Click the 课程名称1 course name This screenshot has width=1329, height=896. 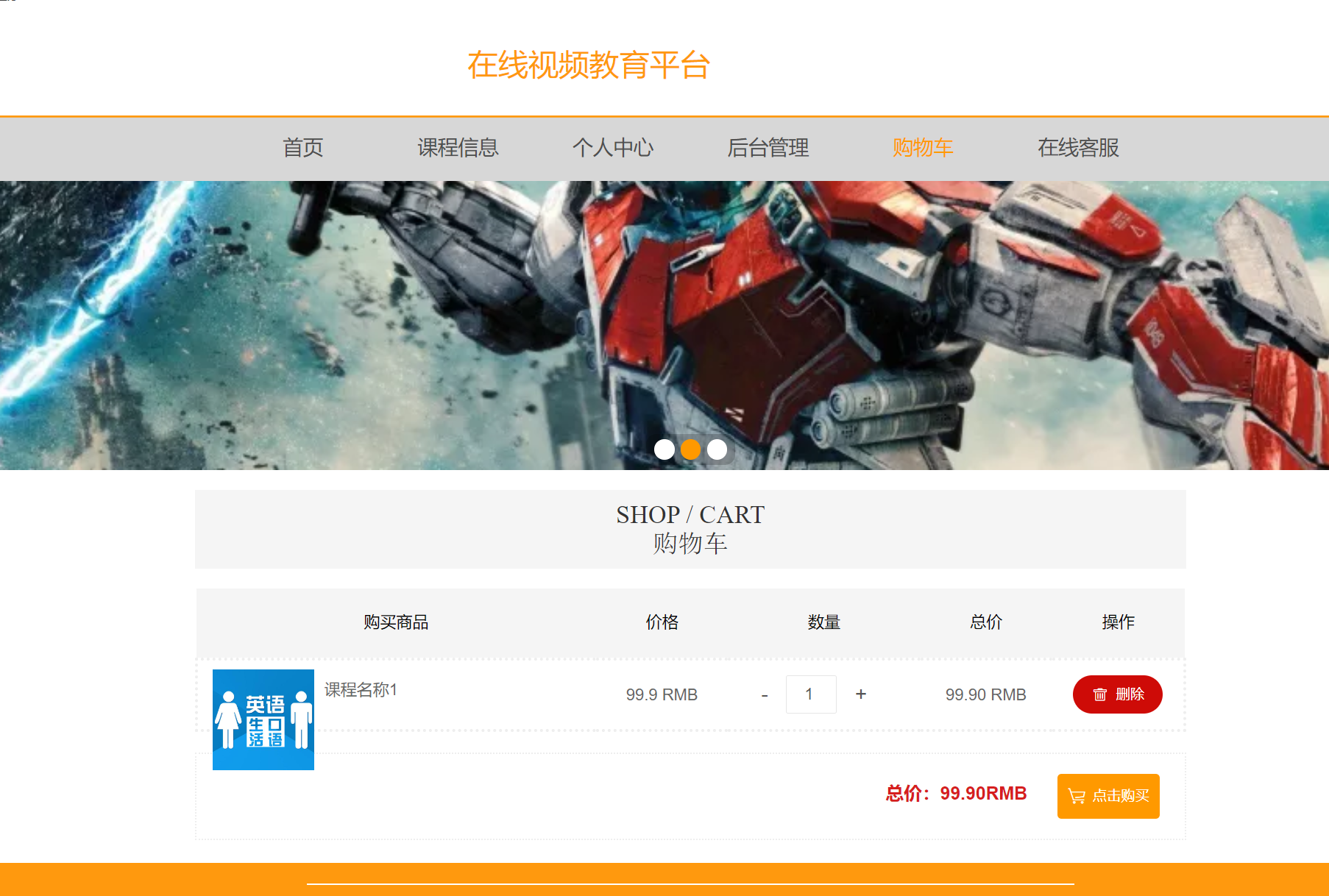[361, 690]
